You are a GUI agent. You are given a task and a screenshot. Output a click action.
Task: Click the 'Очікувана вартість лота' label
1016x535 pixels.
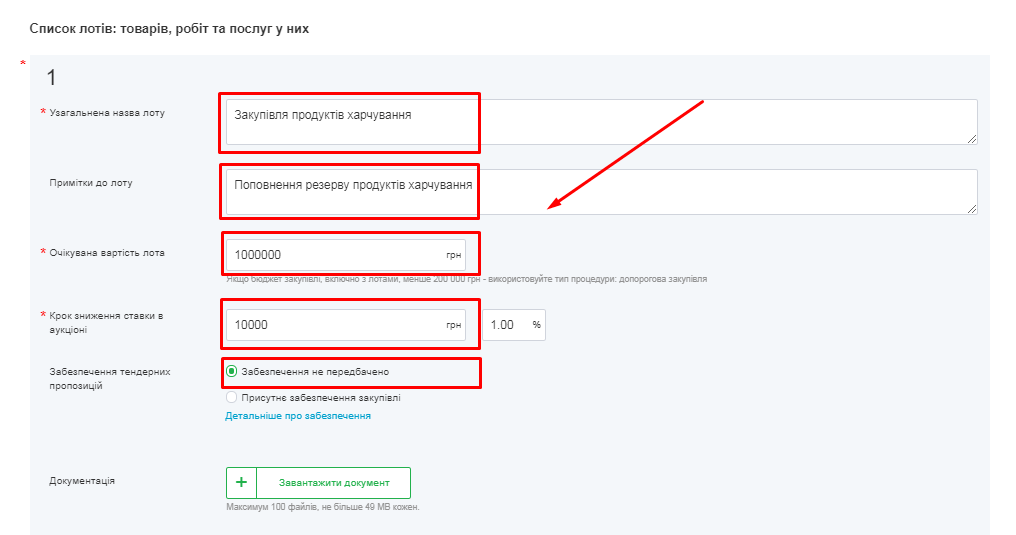(107, 253)
